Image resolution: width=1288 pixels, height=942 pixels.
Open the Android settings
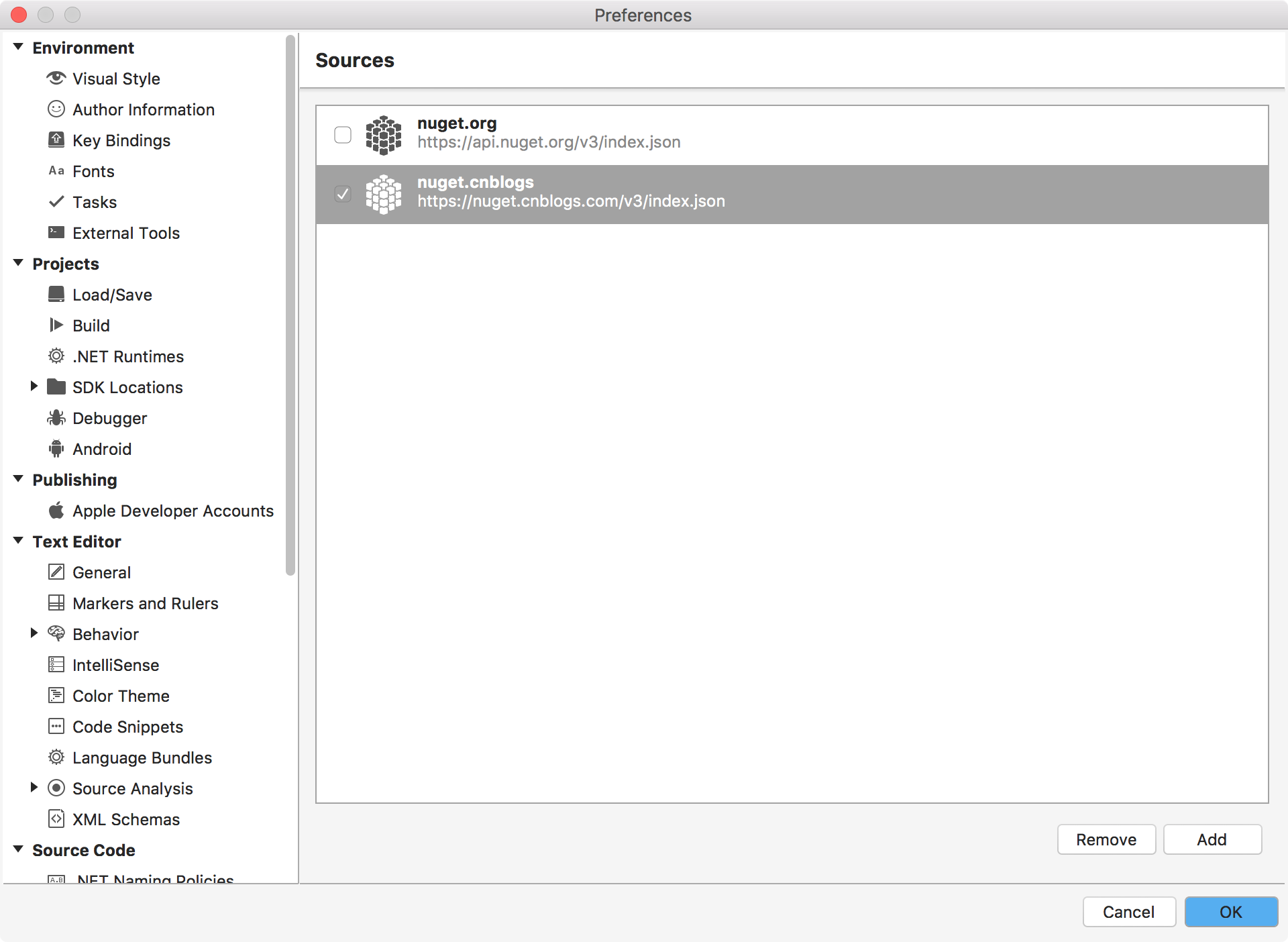coord(102,449)
